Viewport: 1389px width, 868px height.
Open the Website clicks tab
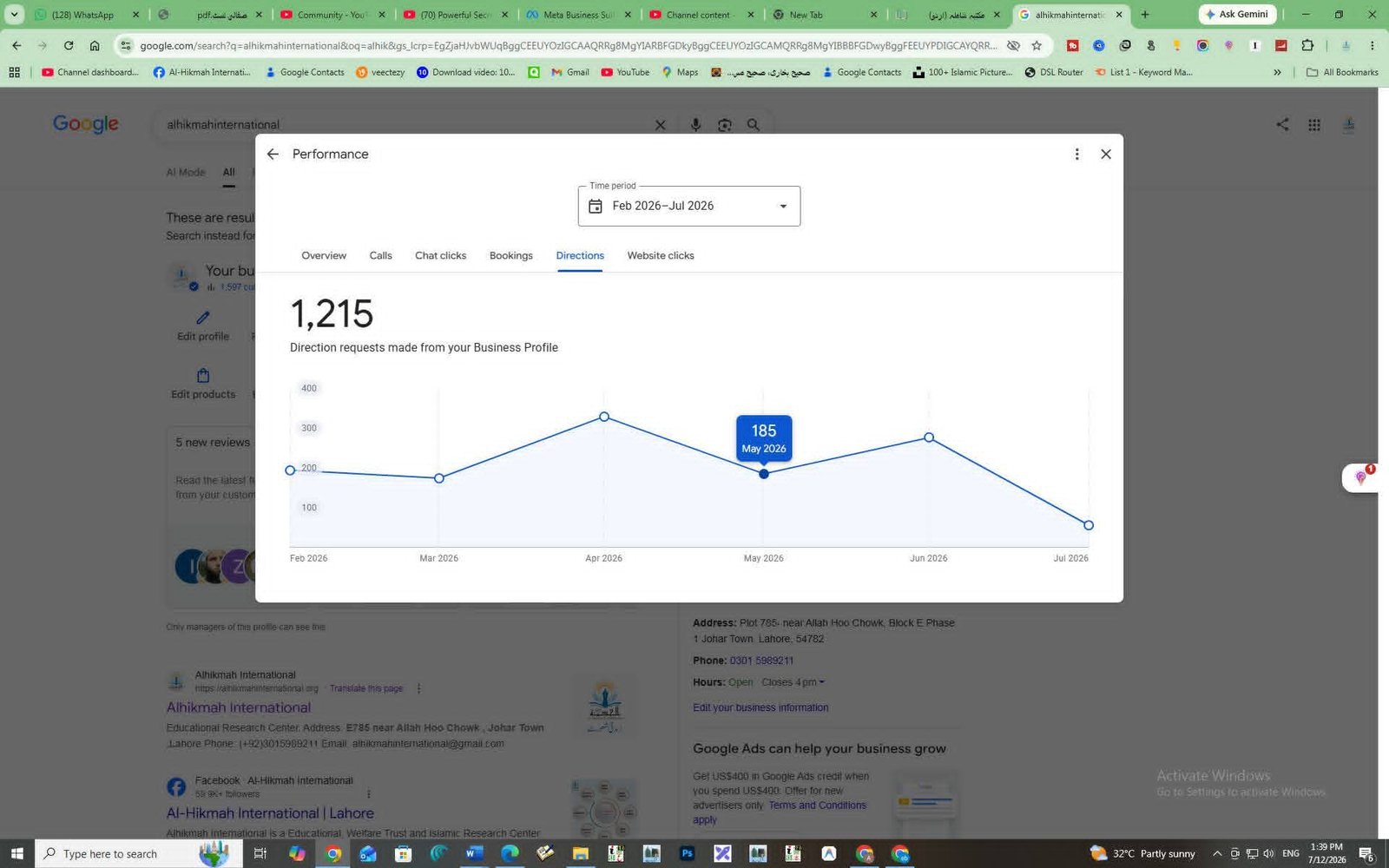[661, 255]
